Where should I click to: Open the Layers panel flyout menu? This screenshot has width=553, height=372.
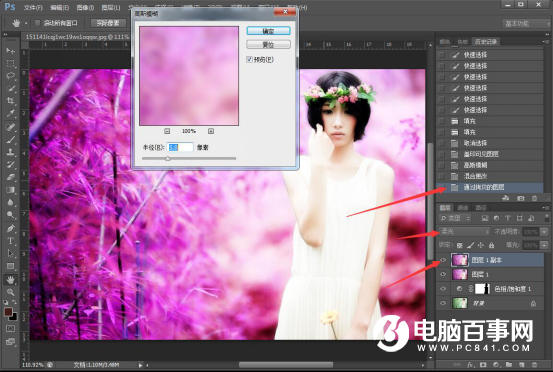click(x=546, y=208)
